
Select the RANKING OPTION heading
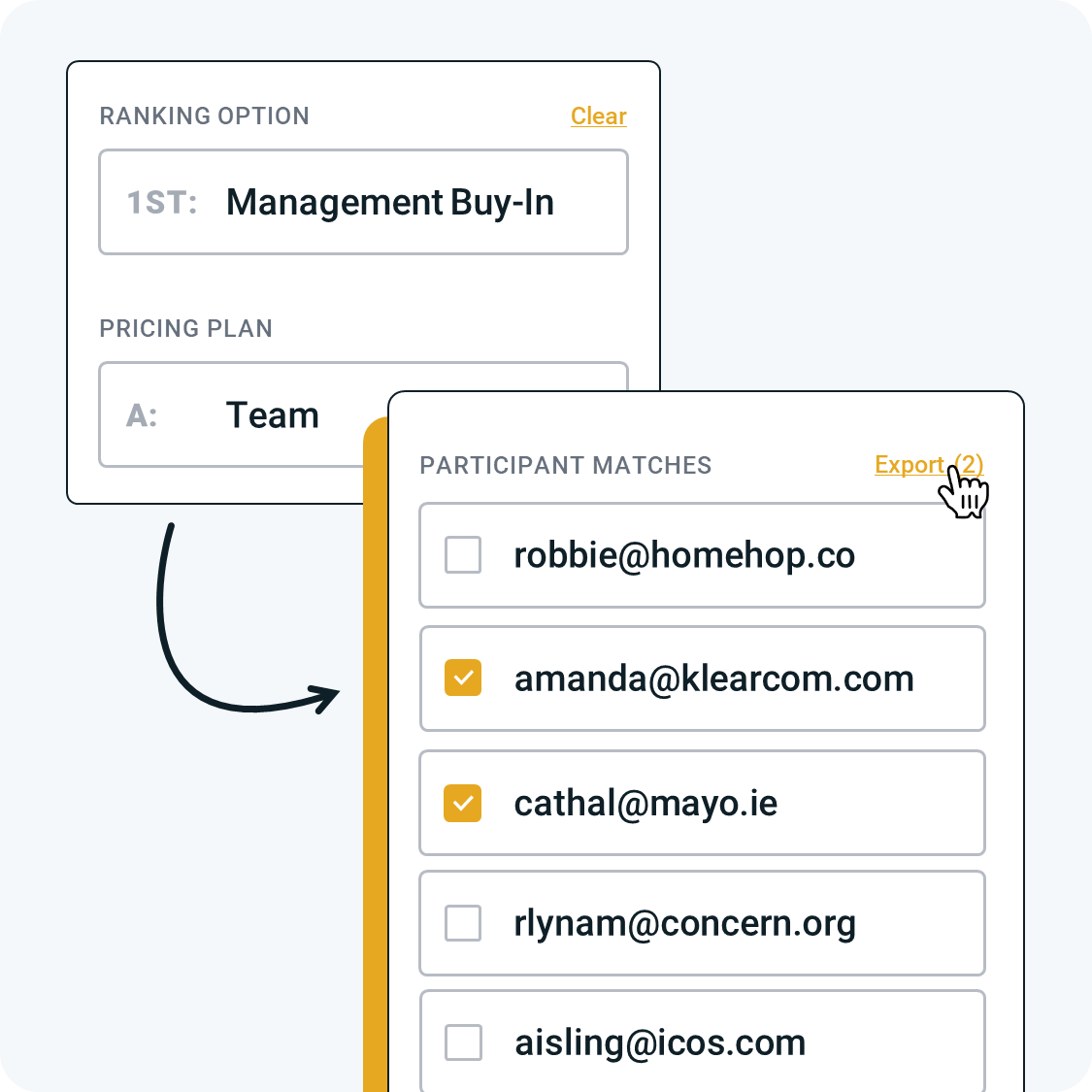(205, 116)
